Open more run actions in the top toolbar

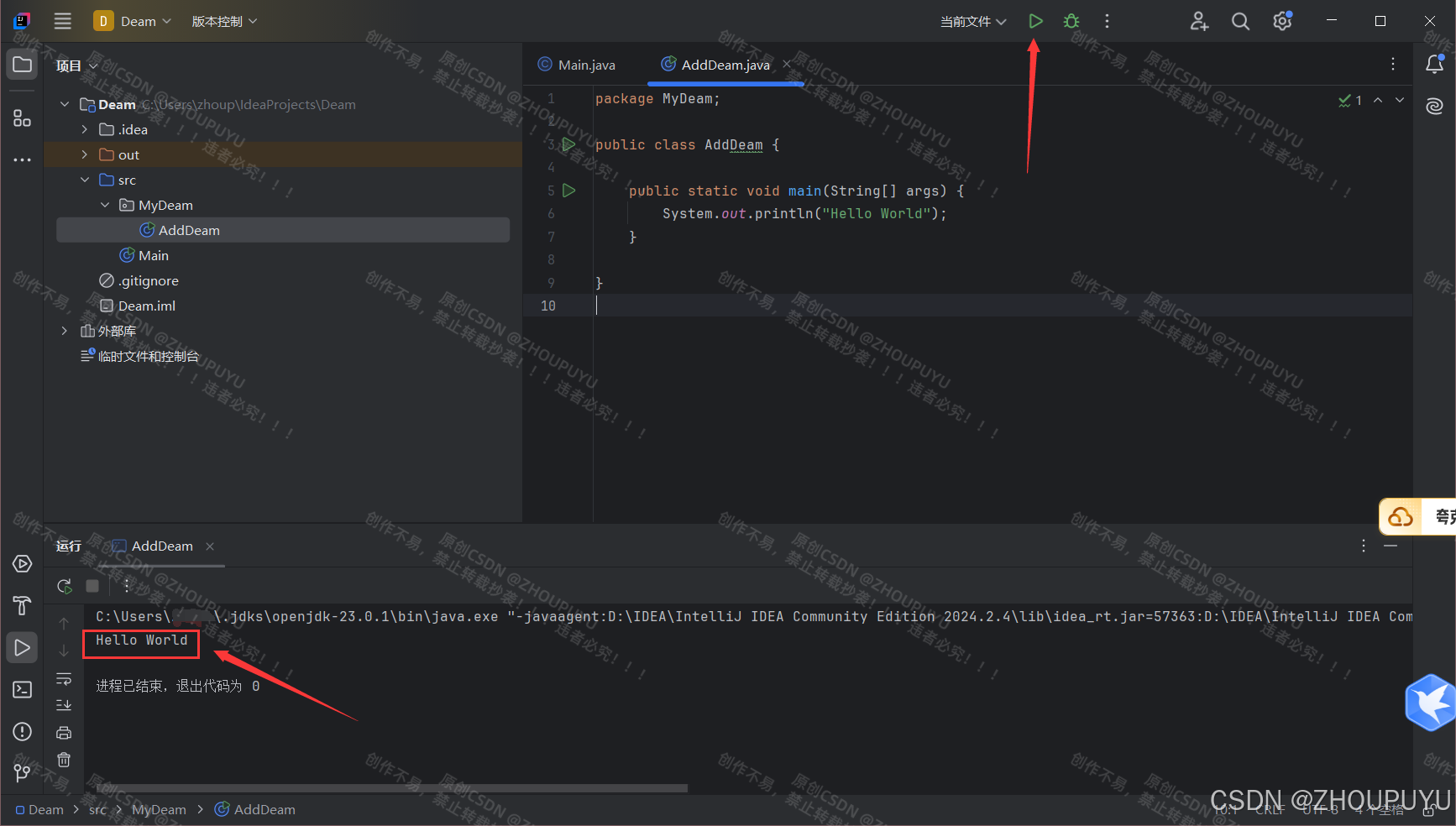(1107, 21)
